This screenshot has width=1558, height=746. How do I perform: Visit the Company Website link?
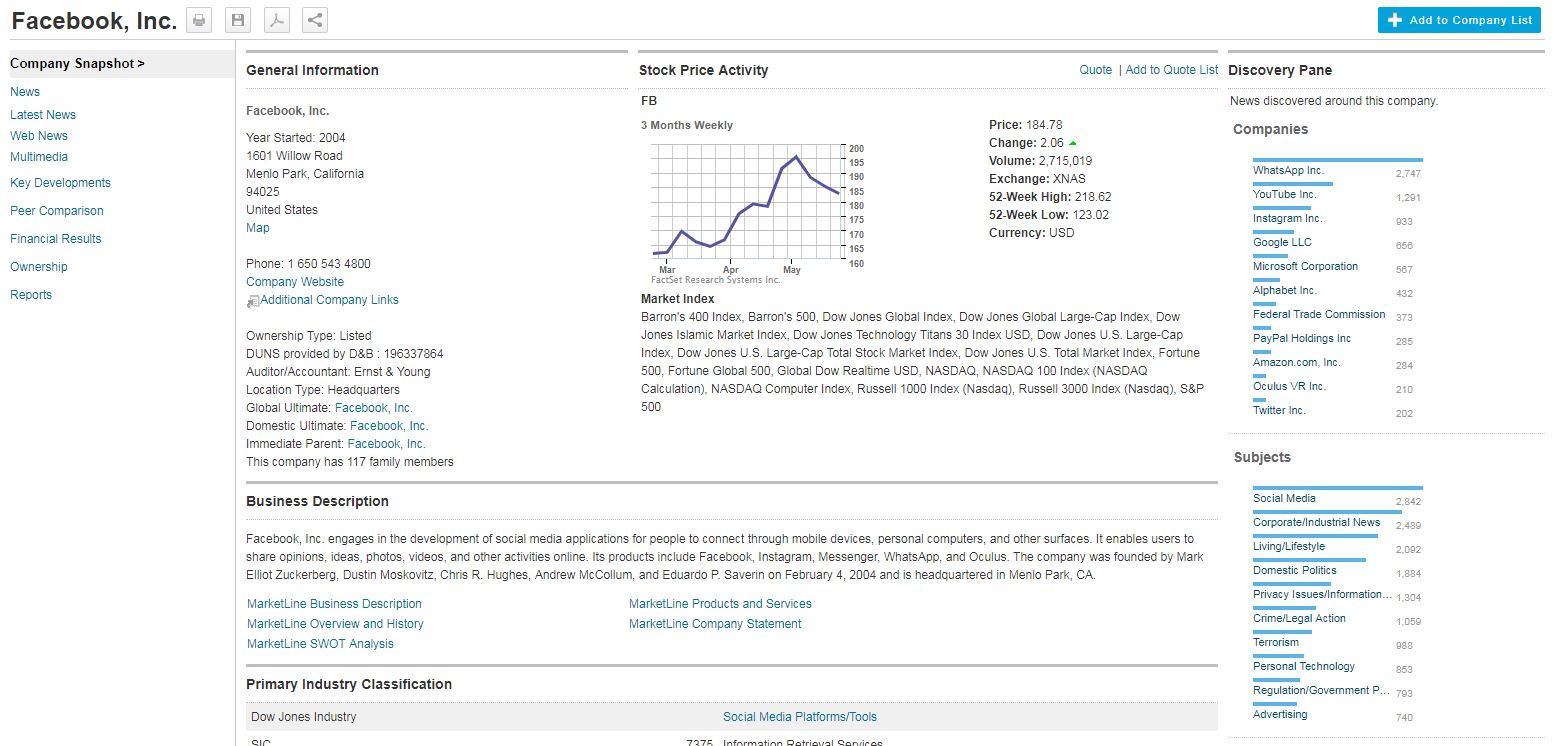295,282
